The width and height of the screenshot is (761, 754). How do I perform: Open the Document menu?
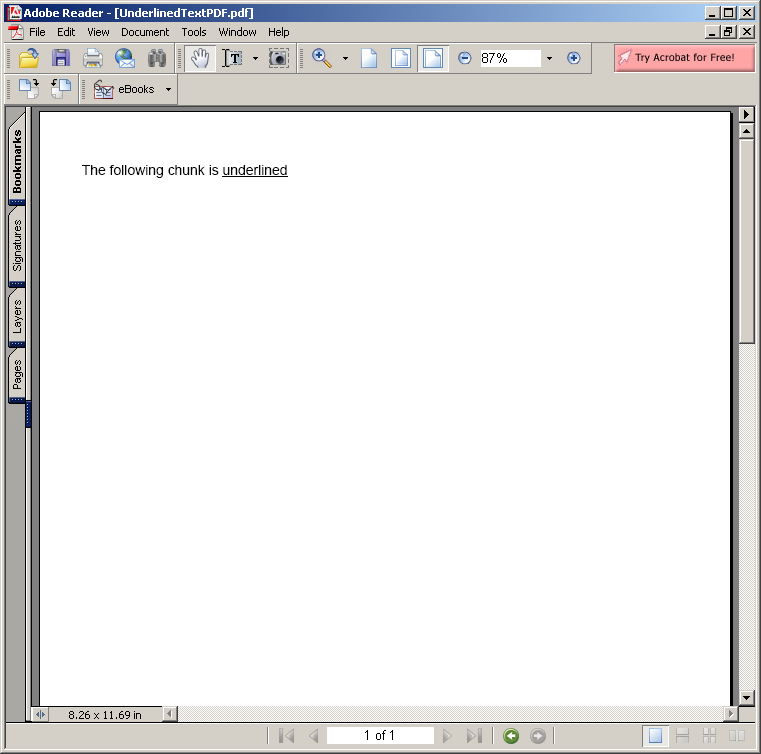pyautogui.click(x=145, y=33)
